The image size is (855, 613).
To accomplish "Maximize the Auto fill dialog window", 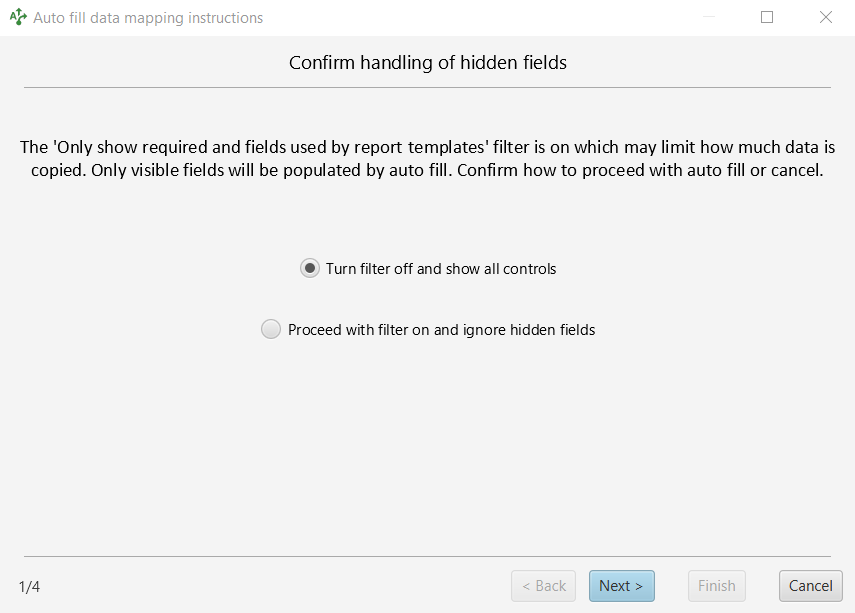I will [x=767, y=17].
